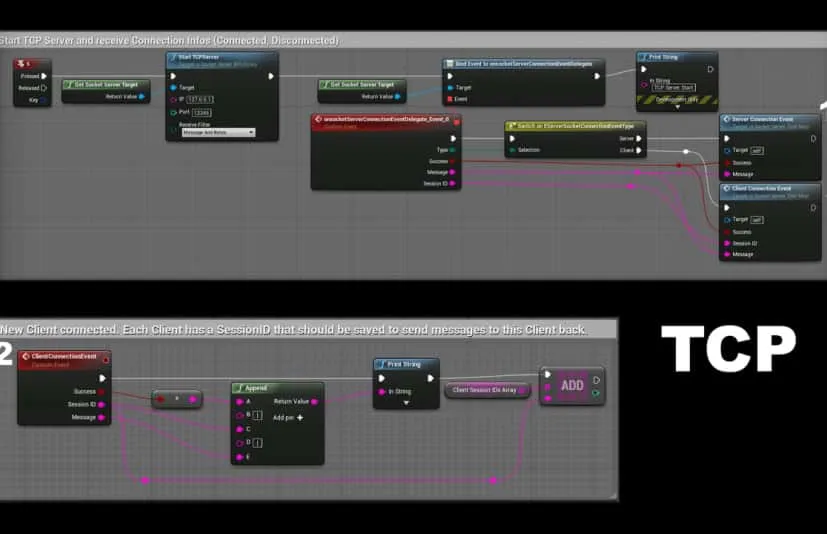Select the ClientConnectionEvent custom event title

[64, 359]
